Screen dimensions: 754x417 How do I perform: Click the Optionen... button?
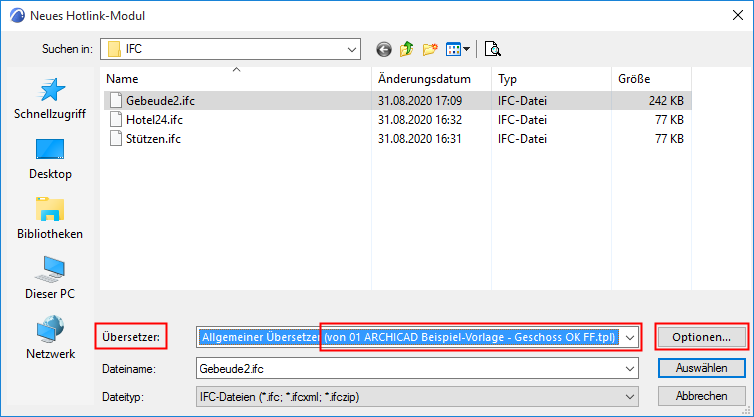point(702,337)
